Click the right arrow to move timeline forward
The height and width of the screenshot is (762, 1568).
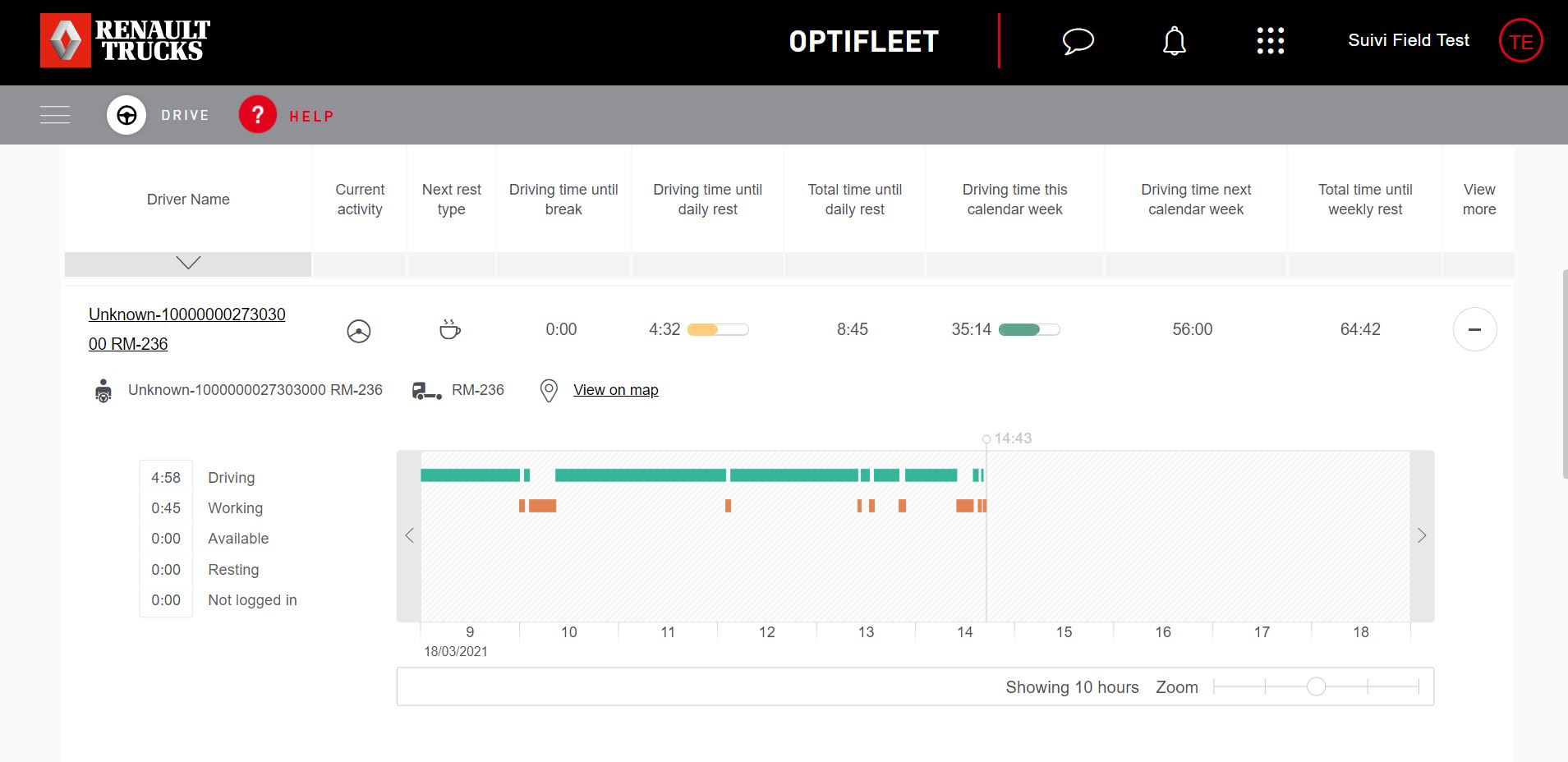point(1422,535)
